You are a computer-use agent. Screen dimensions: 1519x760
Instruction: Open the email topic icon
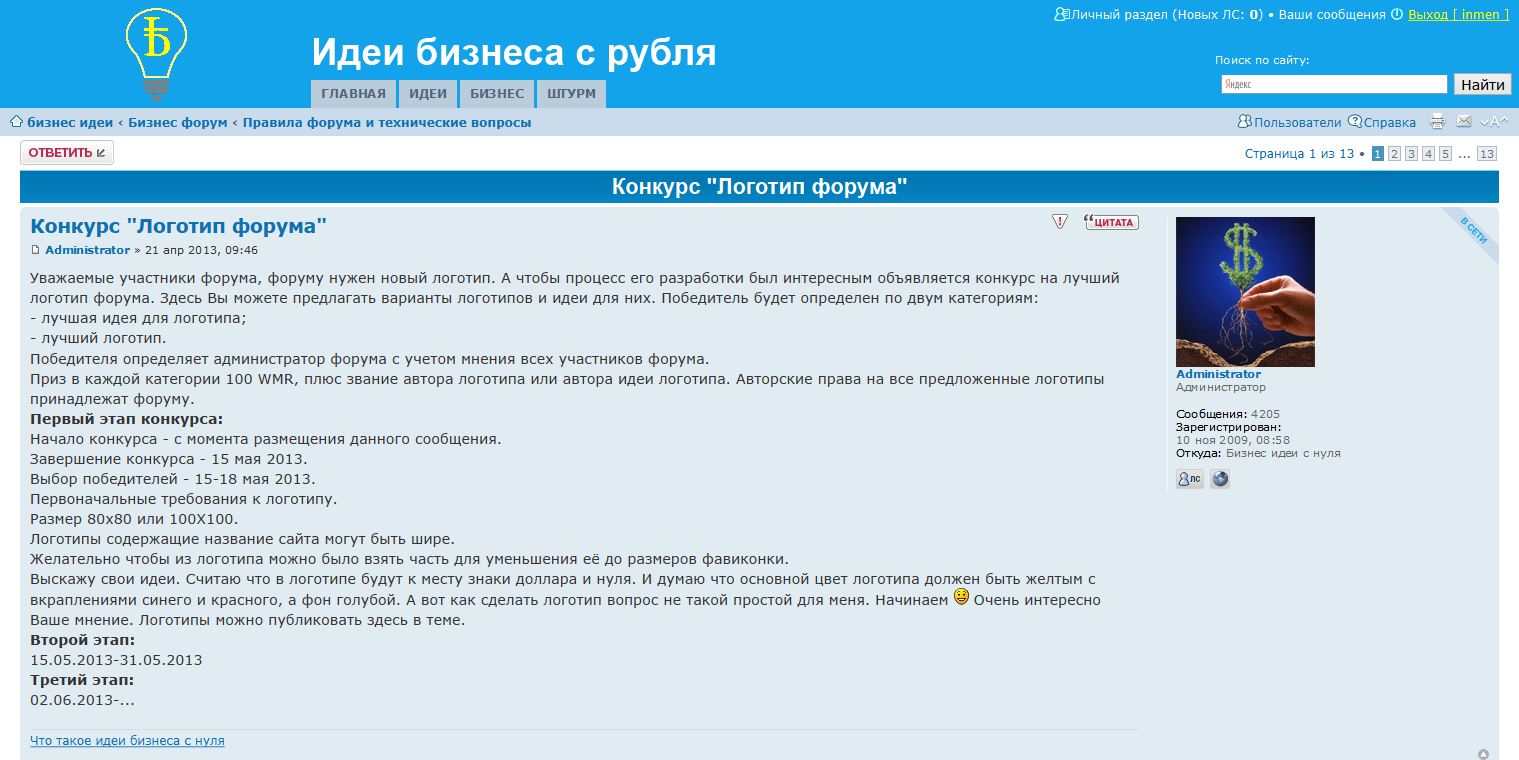1464,121
